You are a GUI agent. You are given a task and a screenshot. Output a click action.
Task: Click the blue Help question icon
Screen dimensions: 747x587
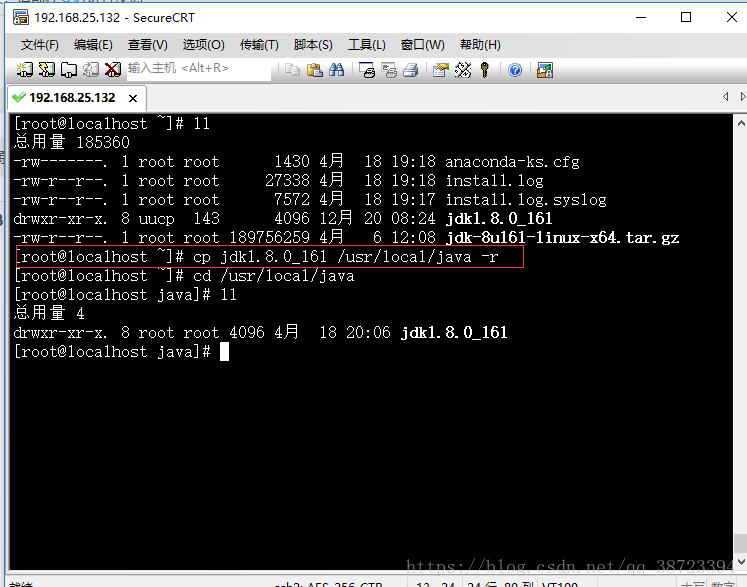pyautogui.click(x=515, y=70)
